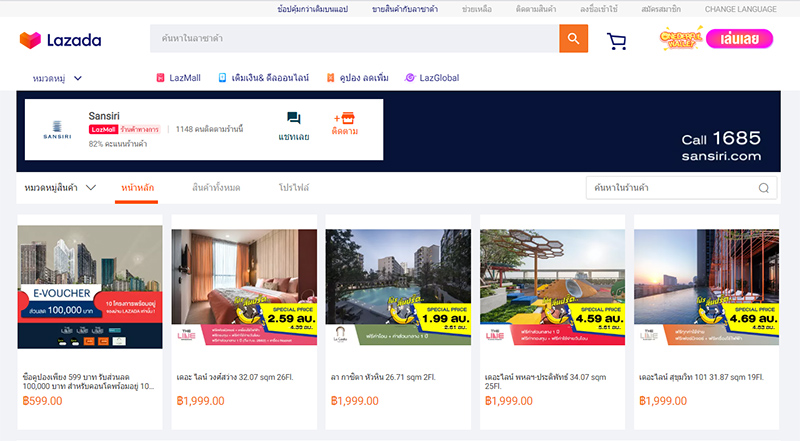Expand the main categories dropdown
The width and height of the screenshot is (800, 441).
[57, 78]
